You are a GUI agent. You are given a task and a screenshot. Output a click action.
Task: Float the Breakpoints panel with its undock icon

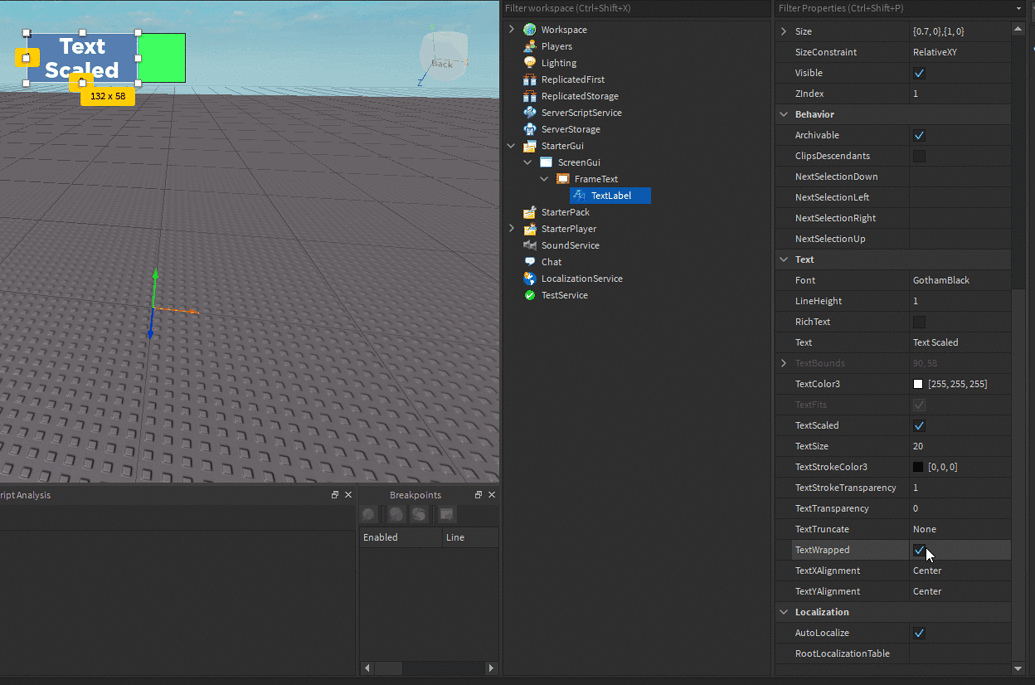tap(479, 494)
